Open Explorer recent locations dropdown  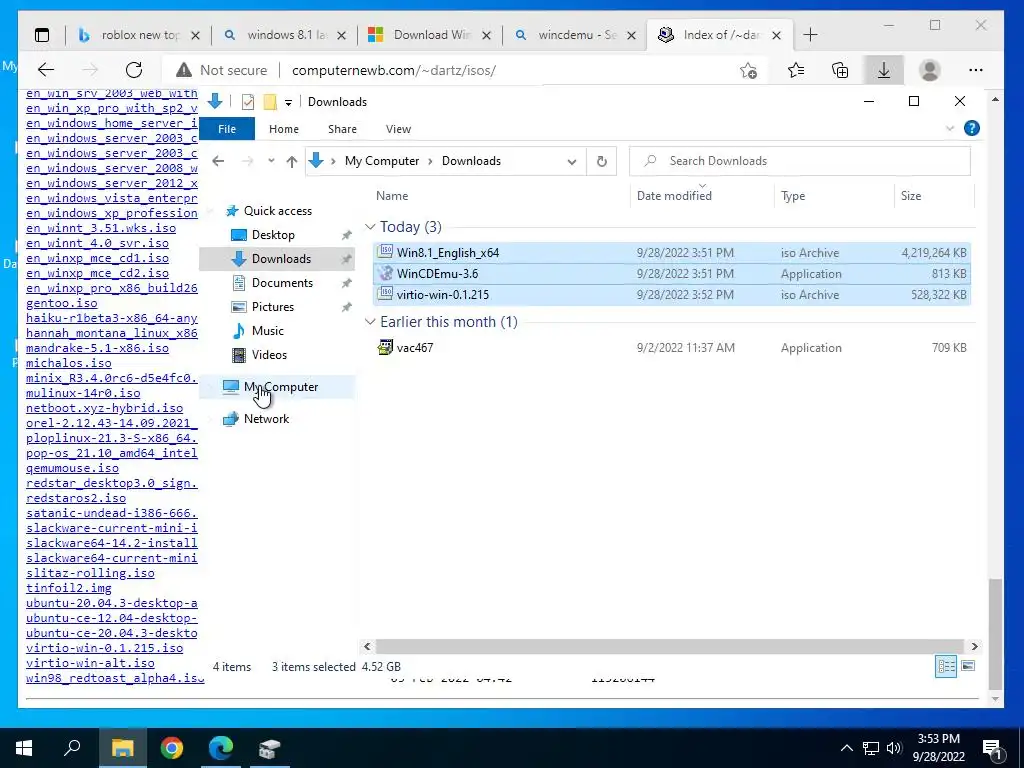click(271, 161)
